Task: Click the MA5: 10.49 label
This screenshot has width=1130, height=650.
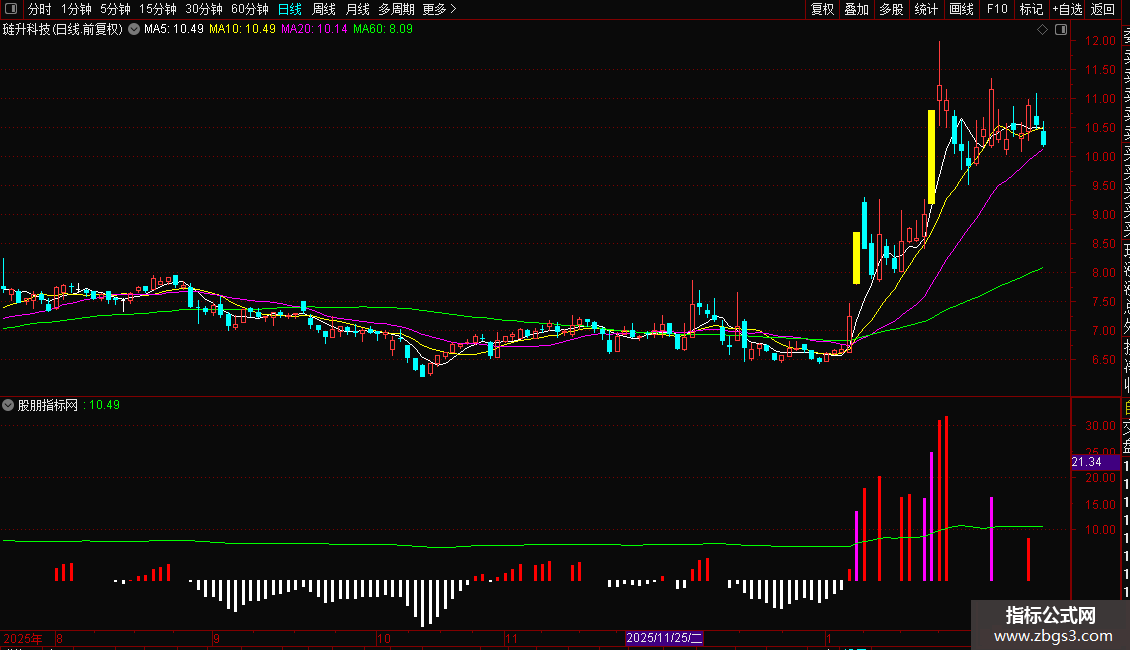Action: (x=174, y=30)
